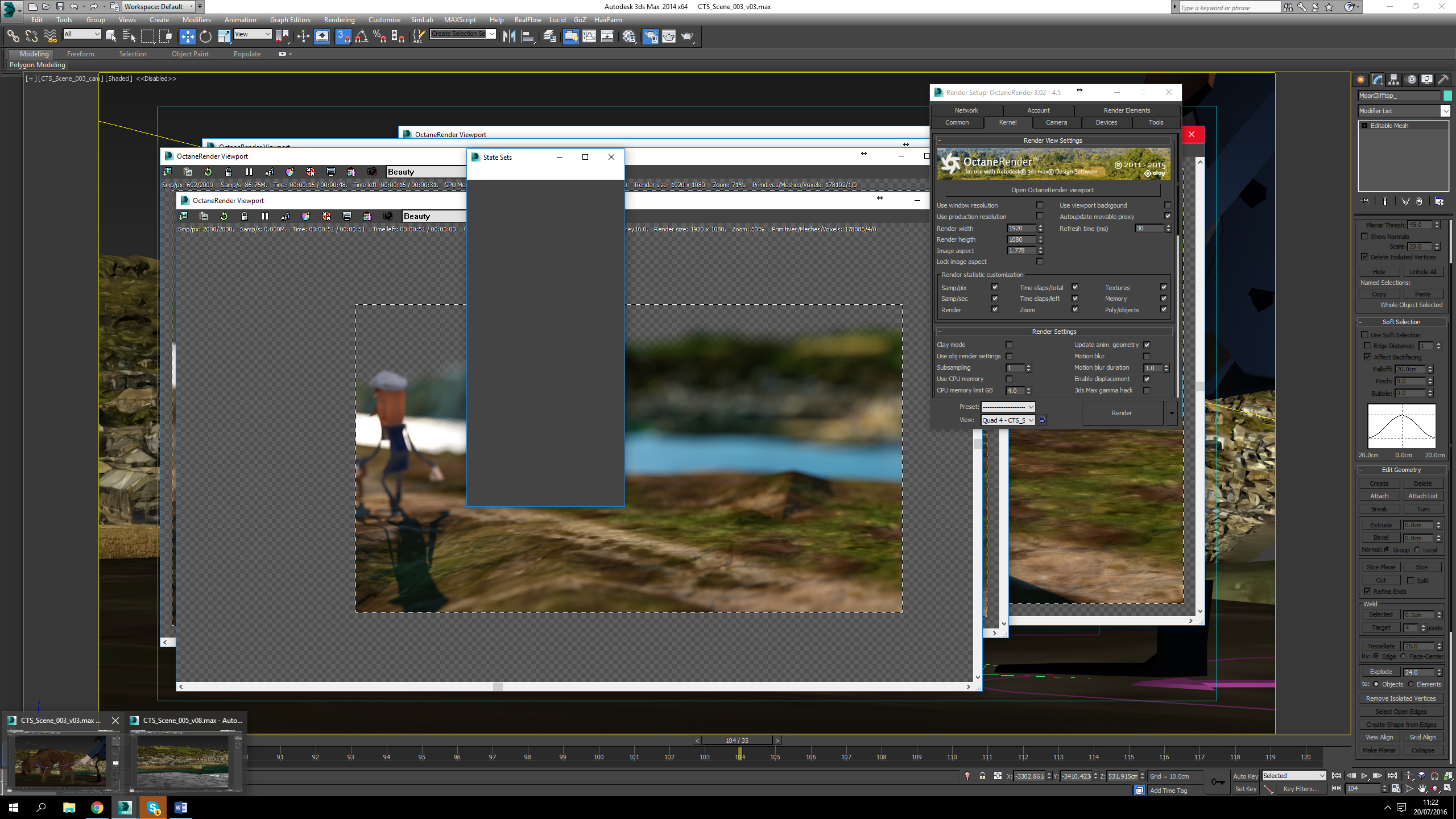Open the Modifier List dropdown
The width and height of the screenshot is (1456, 819).
(x=1445, y=111)
